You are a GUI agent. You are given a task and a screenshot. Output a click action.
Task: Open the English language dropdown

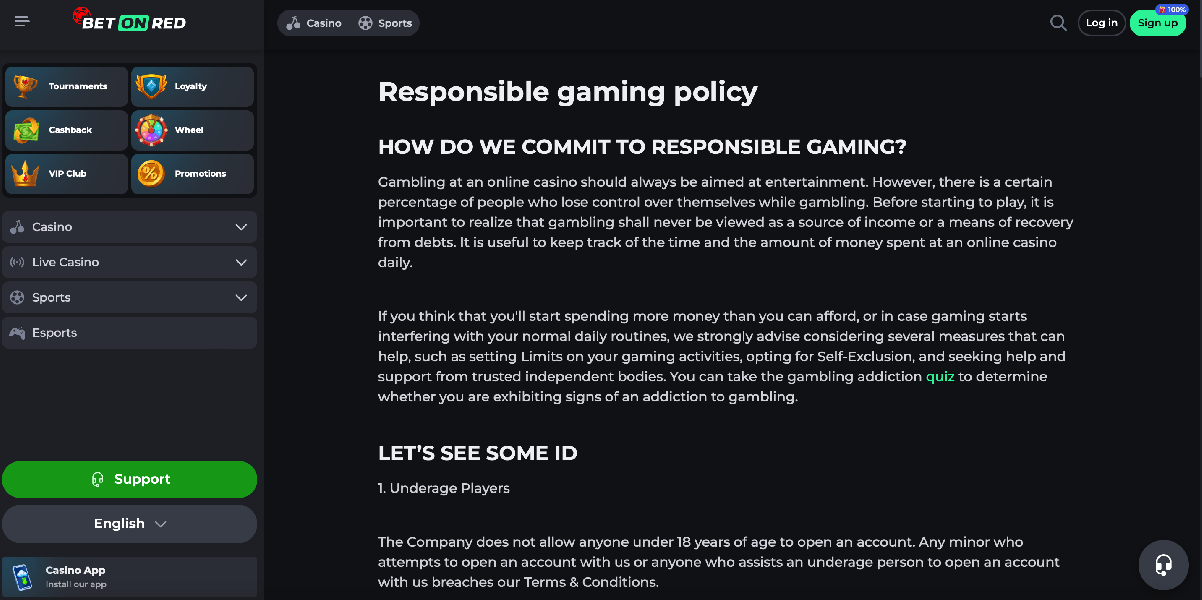[129, 524]
